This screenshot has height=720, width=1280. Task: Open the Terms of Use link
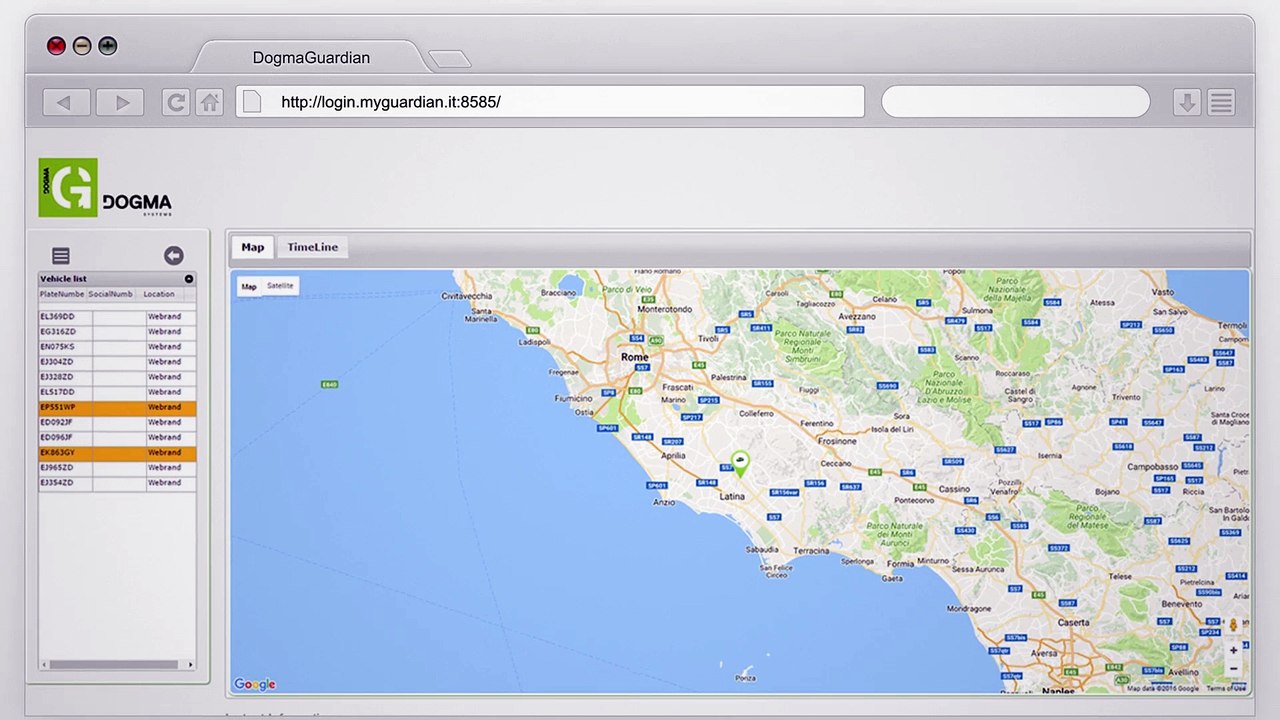coord(1226,689)
